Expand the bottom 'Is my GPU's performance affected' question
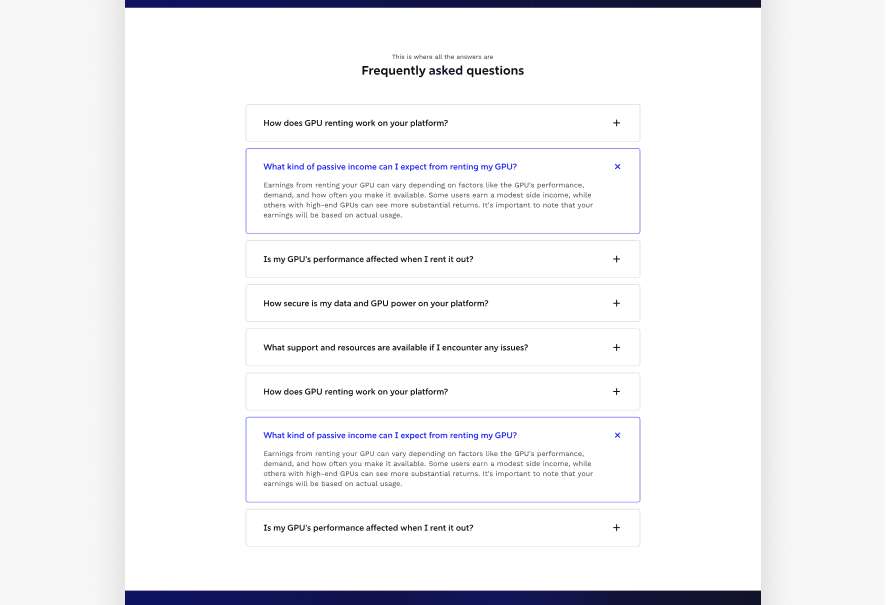886x605 pixels. pos(442,527)
